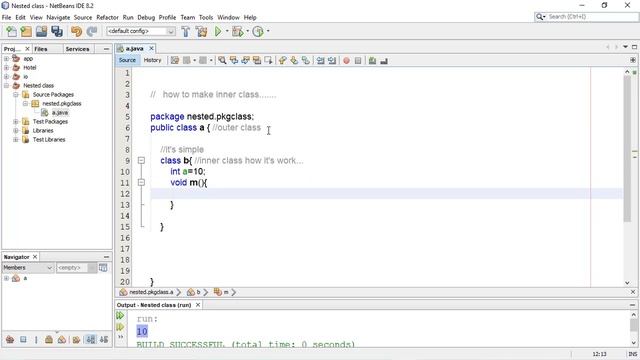The image size is (640, 360).
Task: Collapse the class b code fold
Action: point(141,160)
